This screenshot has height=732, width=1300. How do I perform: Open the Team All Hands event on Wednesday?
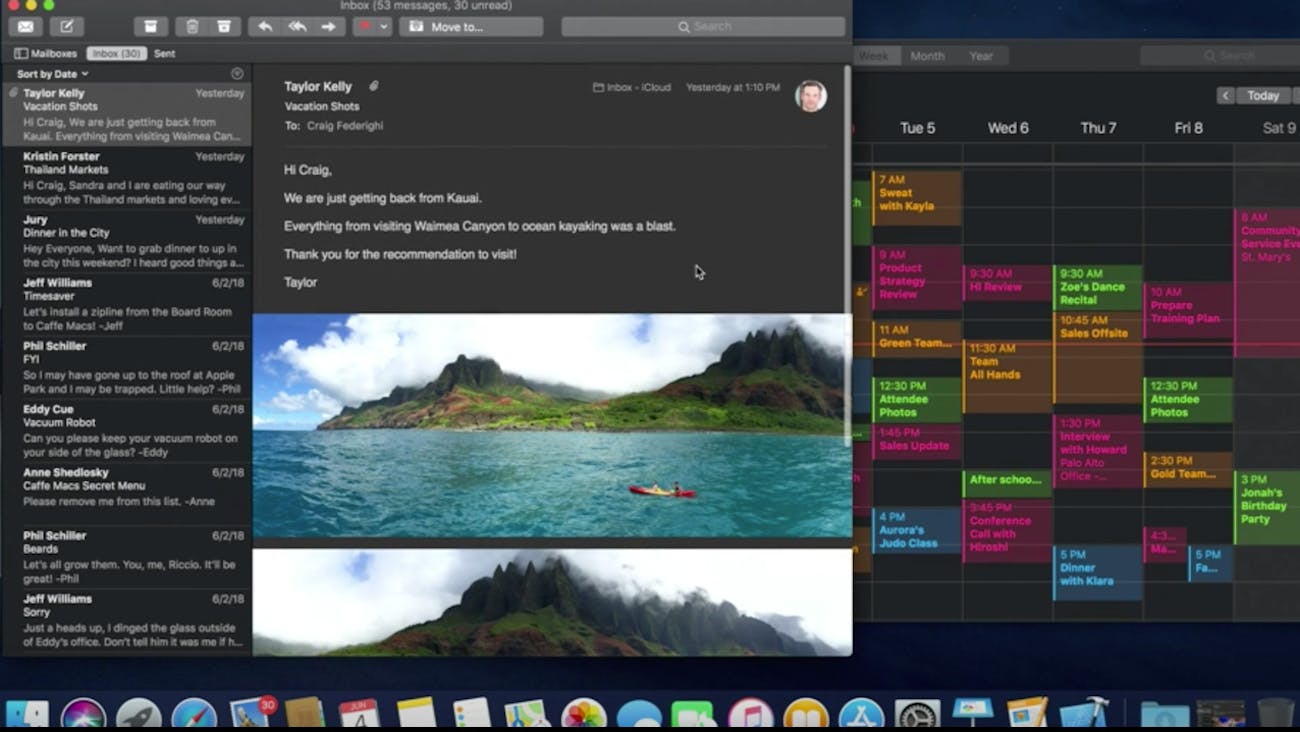coord(1007,377)
